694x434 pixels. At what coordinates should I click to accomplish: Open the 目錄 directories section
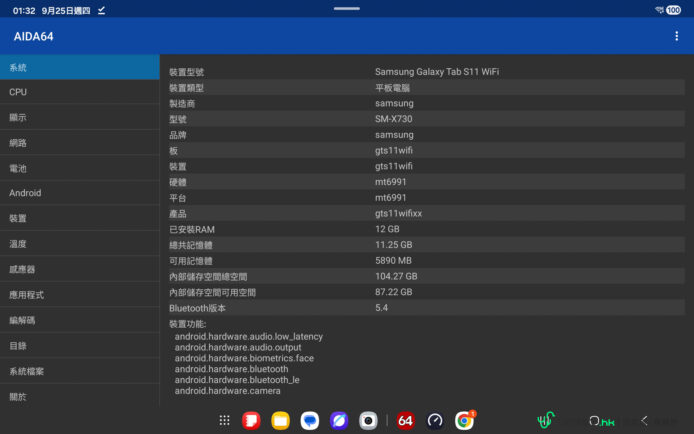80,346
